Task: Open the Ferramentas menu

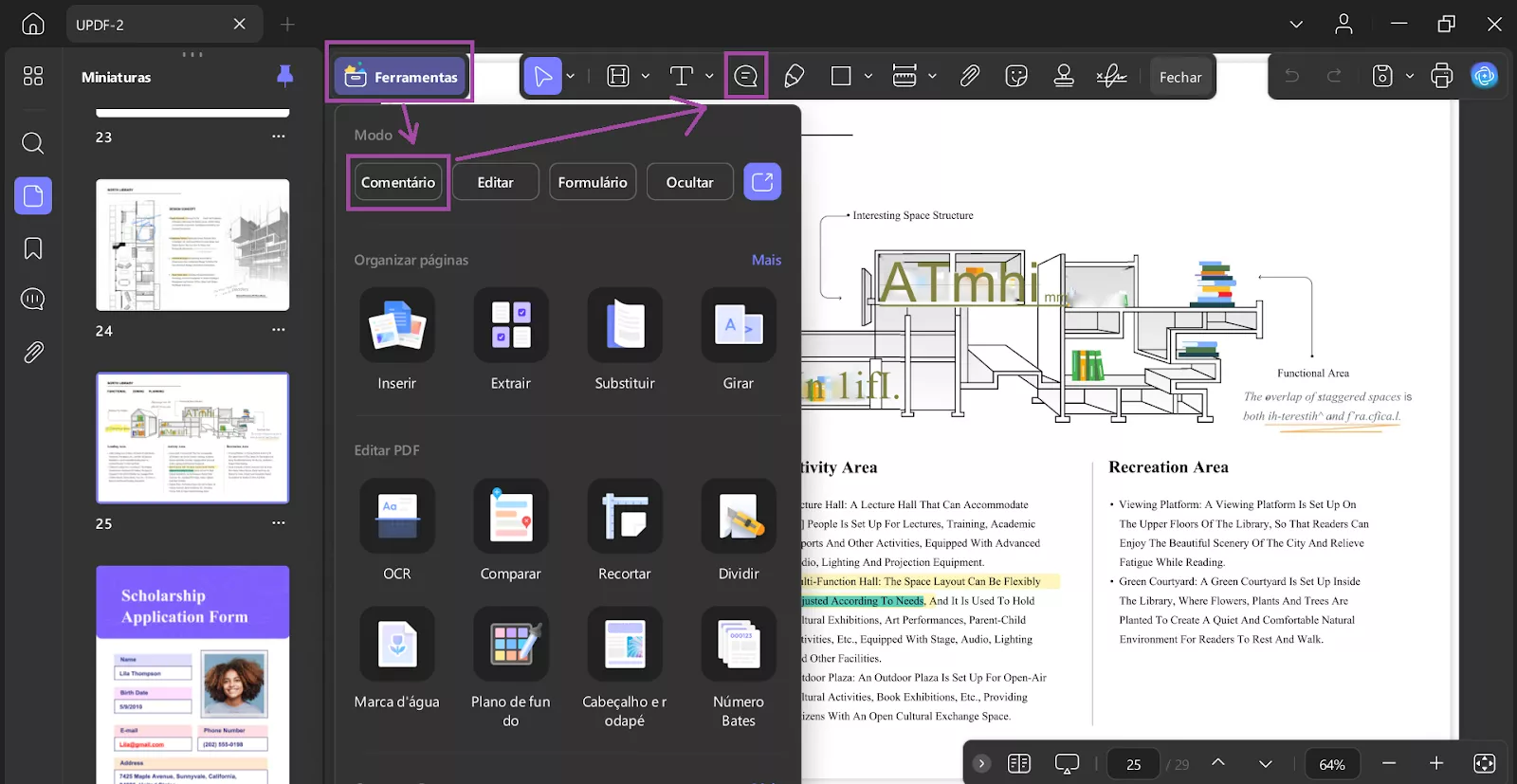Action: pos(400,77)
